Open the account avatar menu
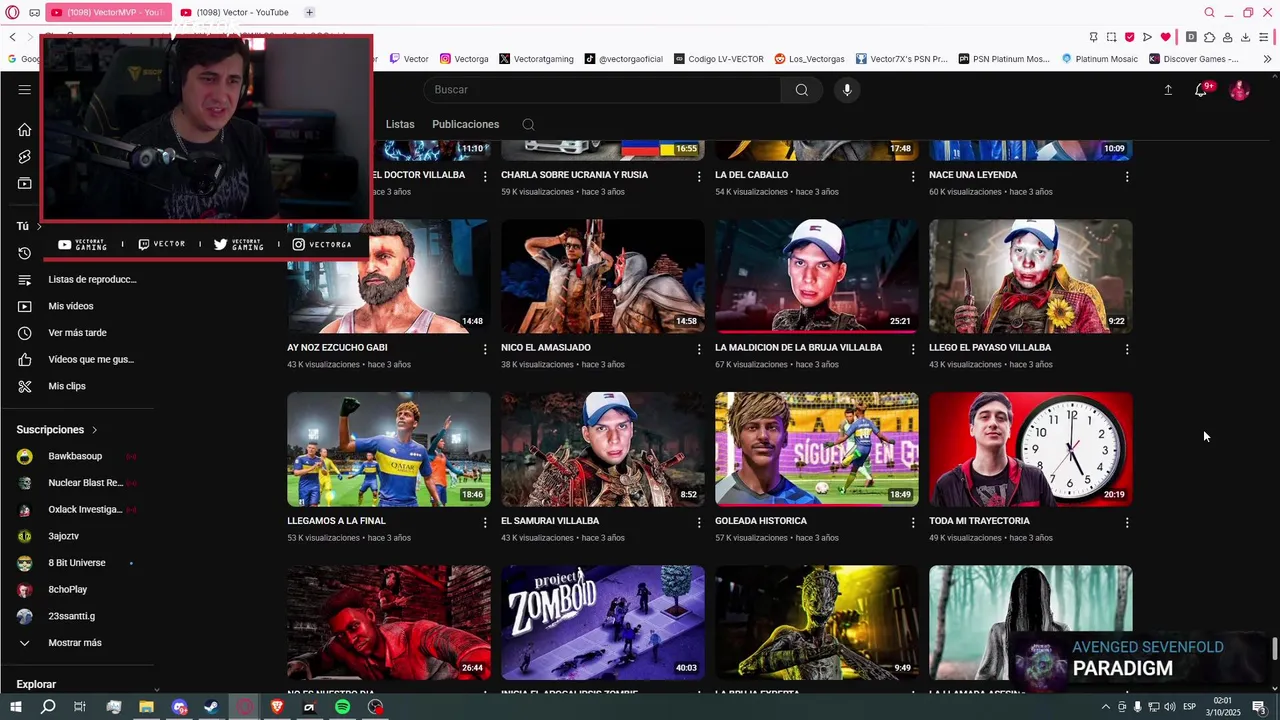Screen dimensions: 1280x720 tap(1239, 90)
